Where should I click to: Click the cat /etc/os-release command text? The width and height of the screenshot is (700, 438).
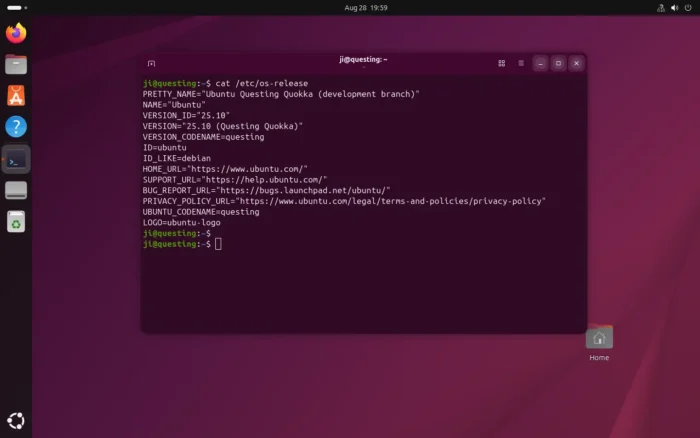tap(262, 83)
